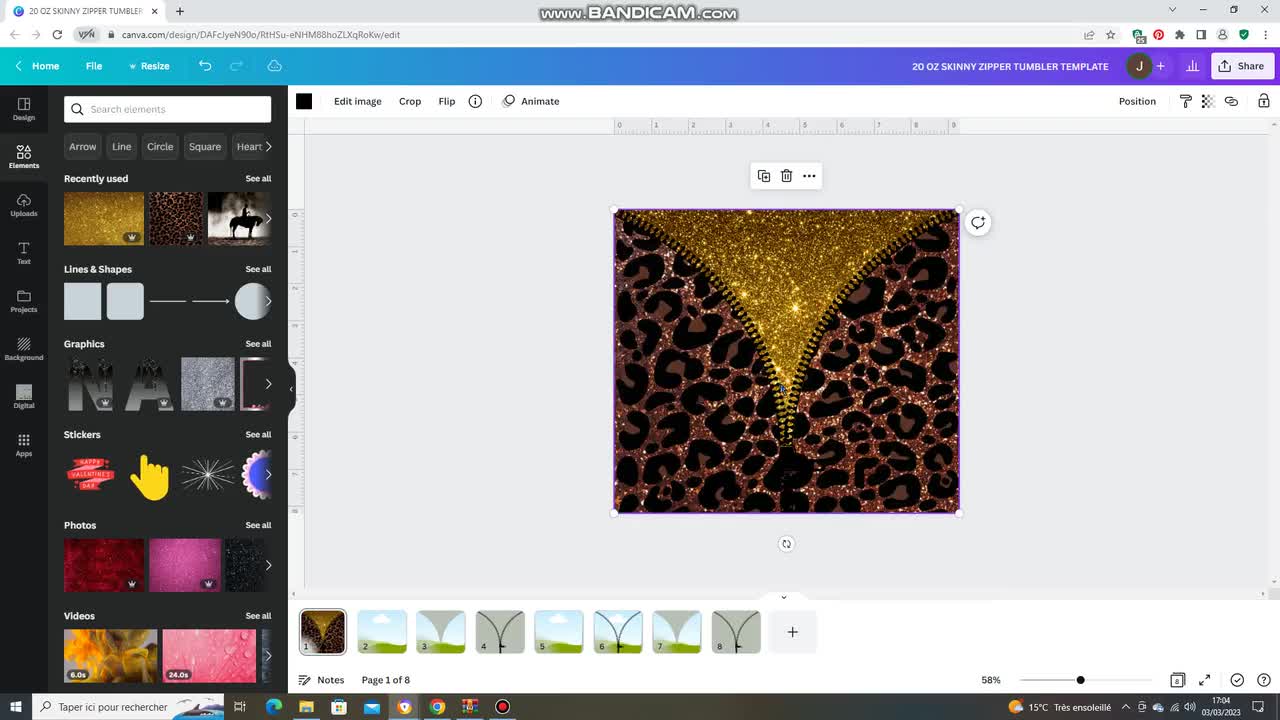The image size is (1280, 720).
Task: Duplicate the selected image element
Action: (764, 176)
